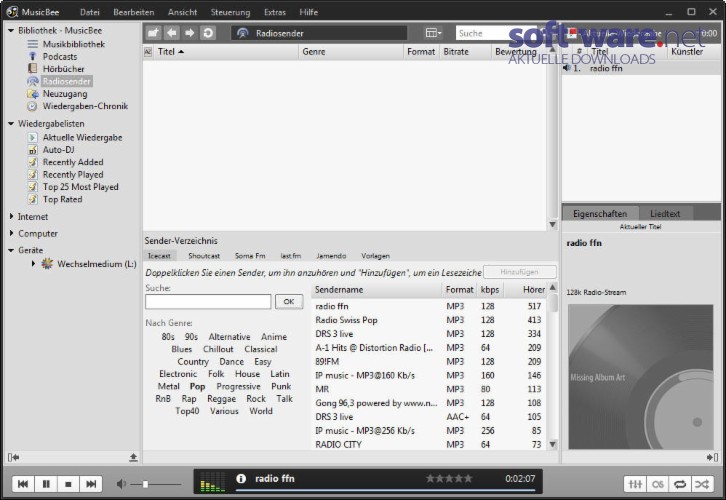Screen dimensions: 726x500
Task: Collapse Bibliothek - MusicBee tree node
Action: click(11, 31)
